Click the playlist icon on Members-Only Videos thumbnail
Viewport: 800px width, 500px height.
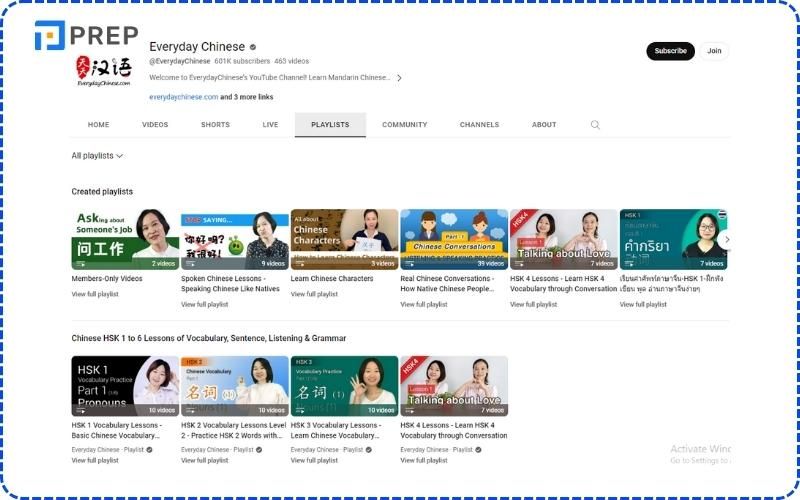[x=81, y=264]
